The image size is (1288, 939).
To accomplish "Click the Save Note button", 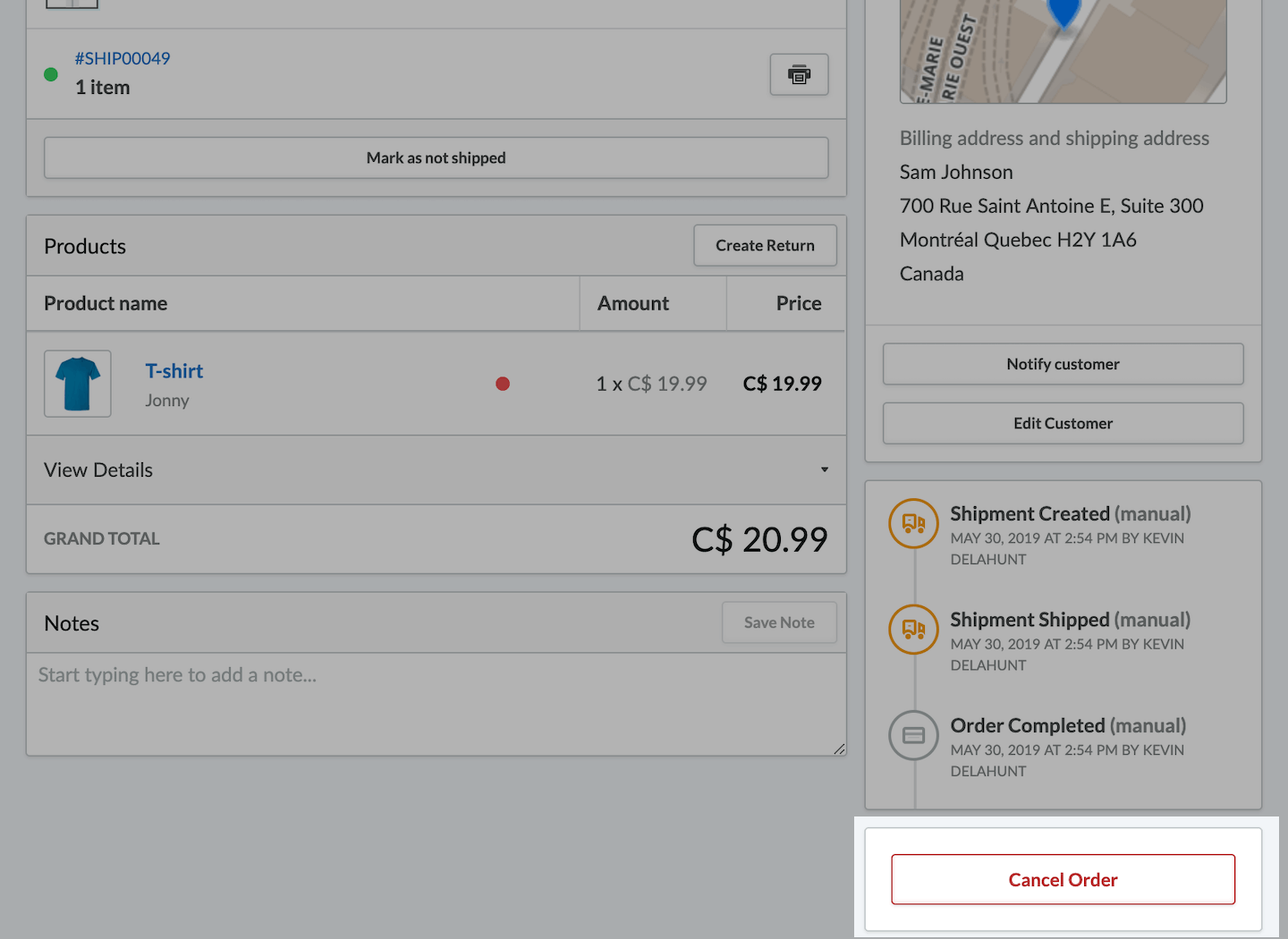I will [779, 622].
